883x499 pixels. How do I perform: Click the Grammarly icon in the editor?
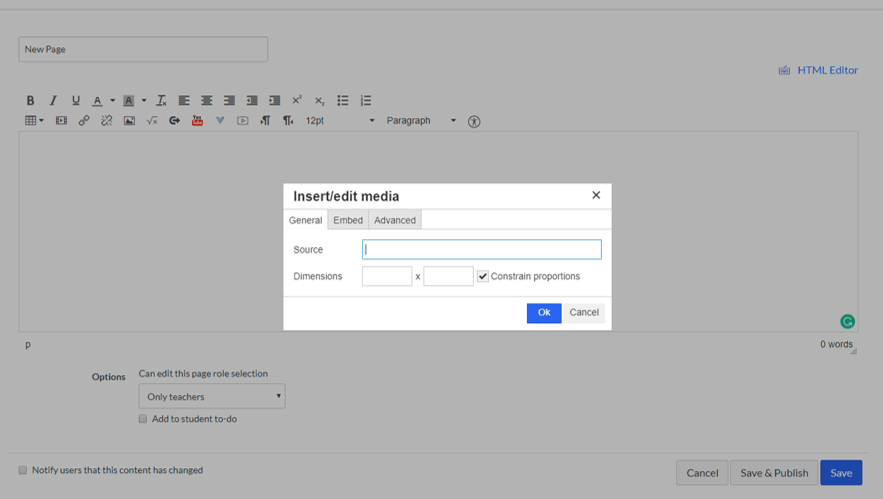tap(847, 321)
